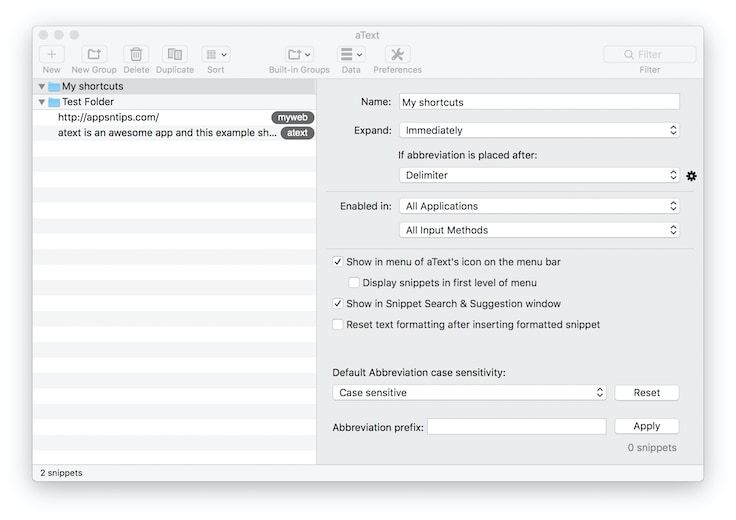Enable Reset text formatting after inserting snippet
This screenshot has width=736, height=520.
pyautogui.click(x=338, y=325)
